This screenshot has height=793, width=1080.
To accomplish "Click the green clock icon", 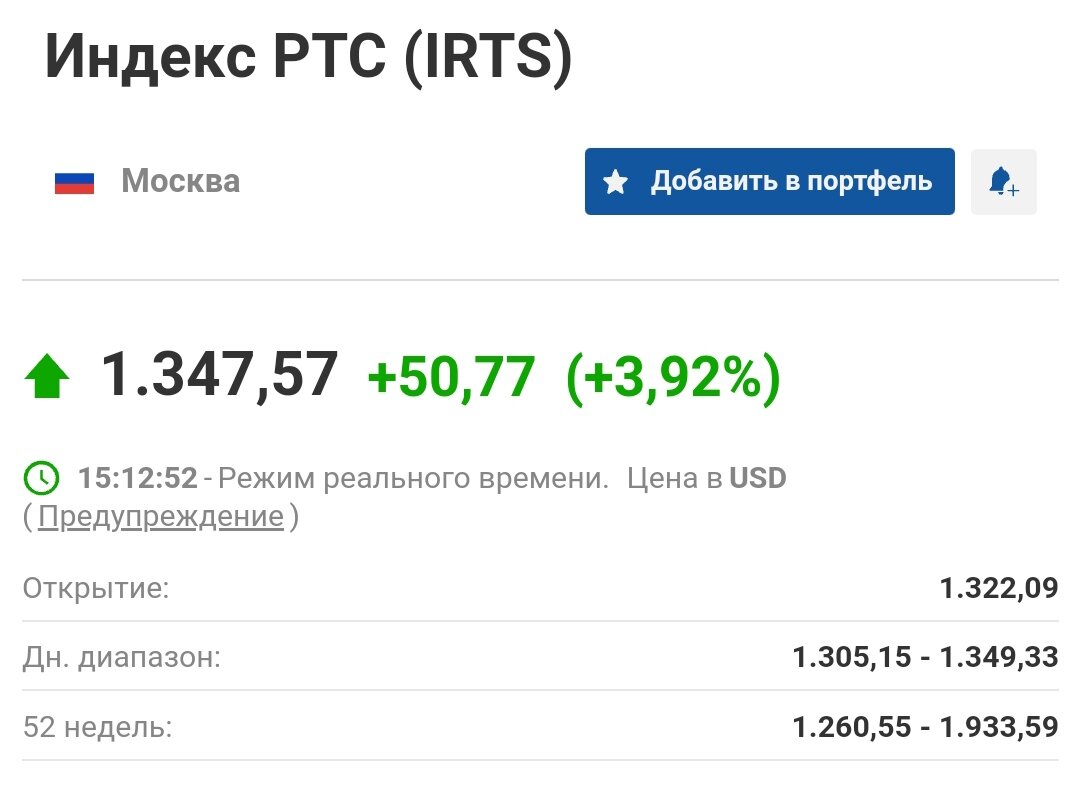I will coord(41,477).
